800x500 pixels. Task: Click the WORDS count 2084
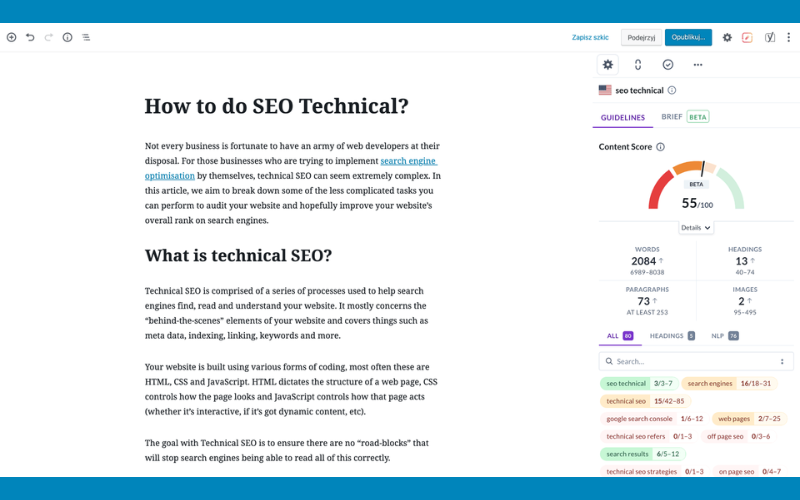(643, 261)
